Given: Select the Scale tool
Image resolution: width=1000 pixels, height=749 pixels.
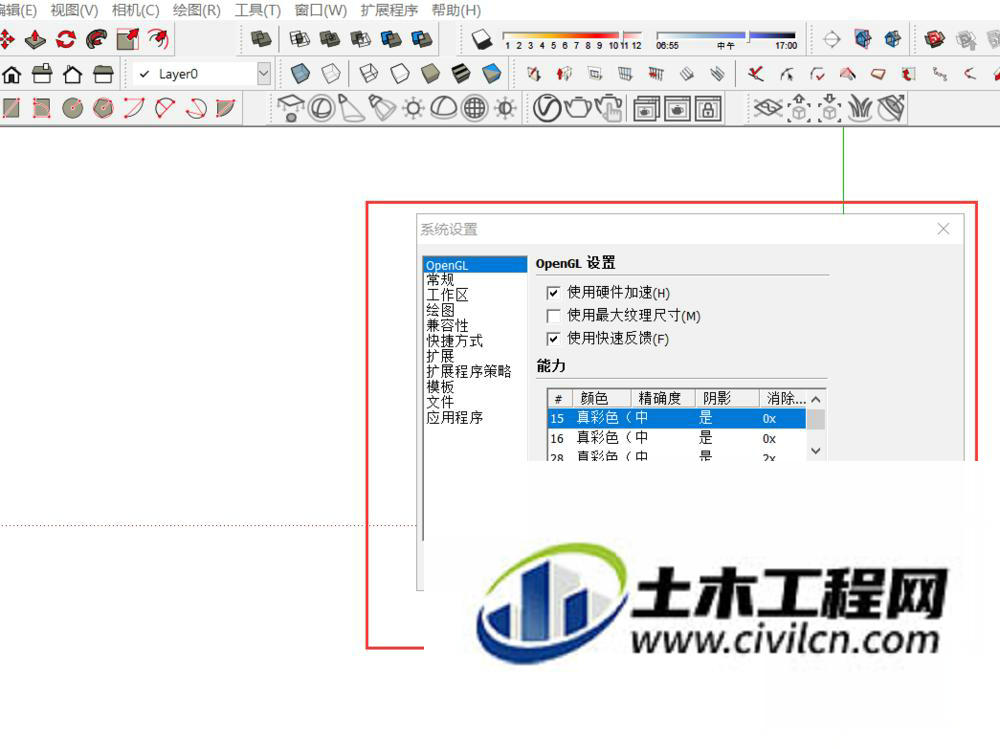Looking at the screenshot, I should point(128,40).
